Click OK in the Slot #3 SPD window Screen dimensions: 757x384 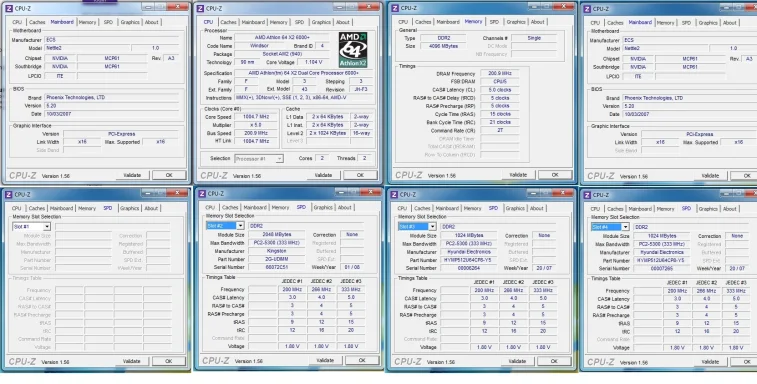coord(554,361)
